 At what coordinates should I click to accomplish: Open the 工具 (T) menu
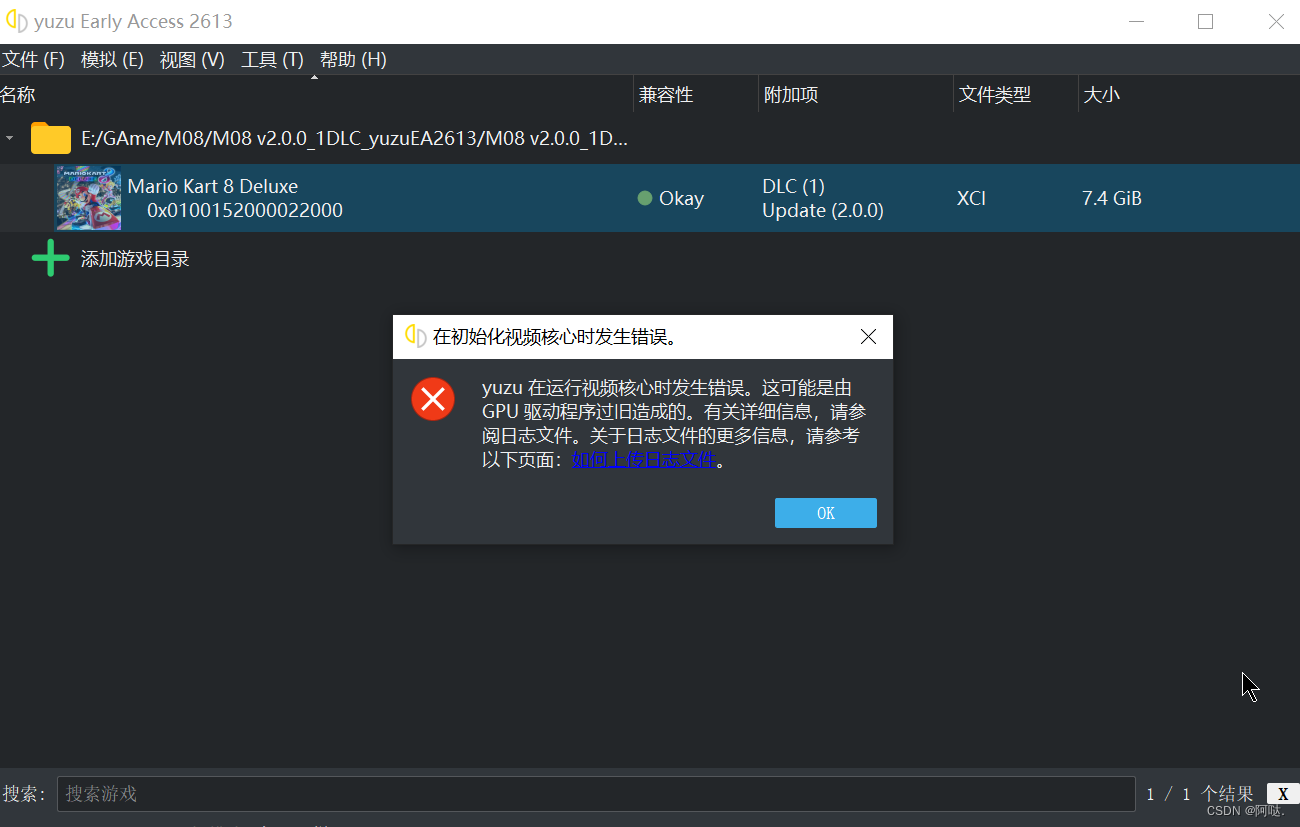[272, 60]
